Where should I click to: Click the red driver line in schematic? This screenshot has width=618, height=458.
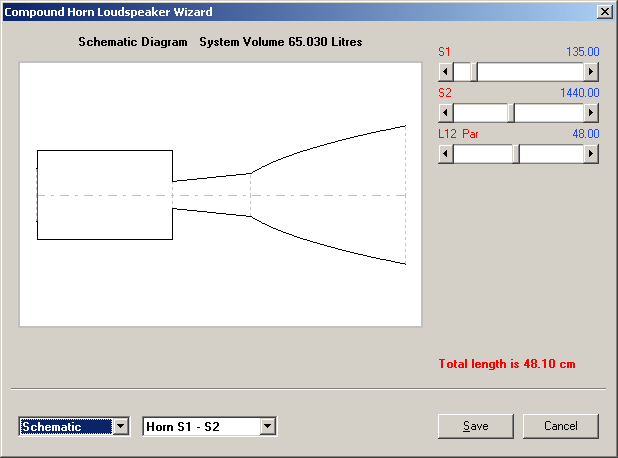click(x=37, y=195)
